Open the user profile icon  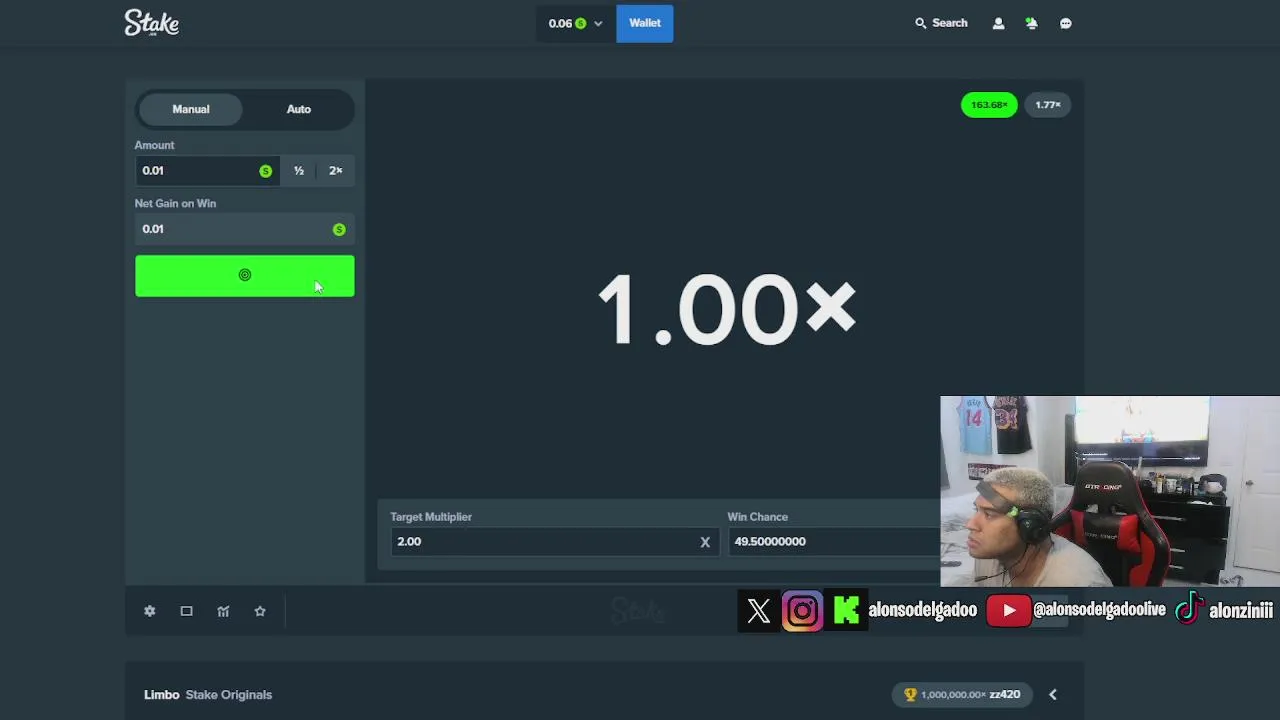(998, 23)
